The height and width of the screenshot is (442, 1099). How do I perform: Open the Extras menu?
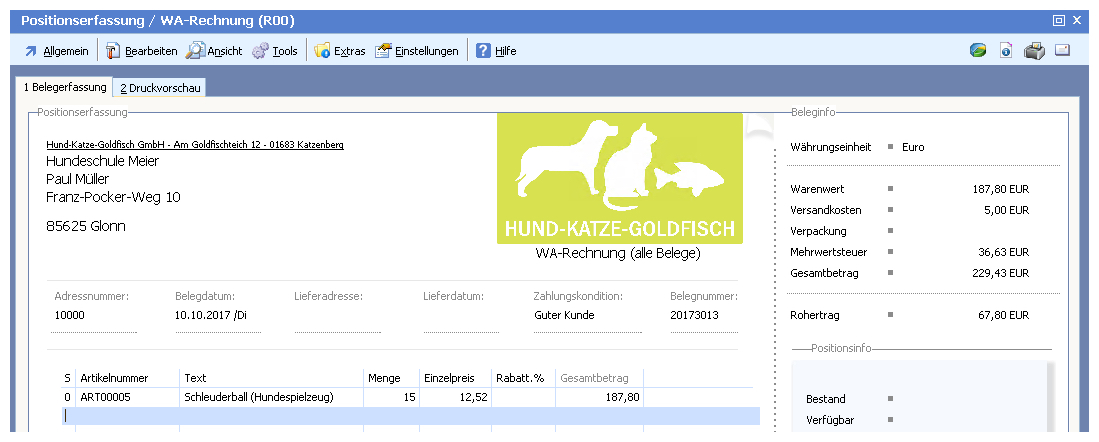340,51
